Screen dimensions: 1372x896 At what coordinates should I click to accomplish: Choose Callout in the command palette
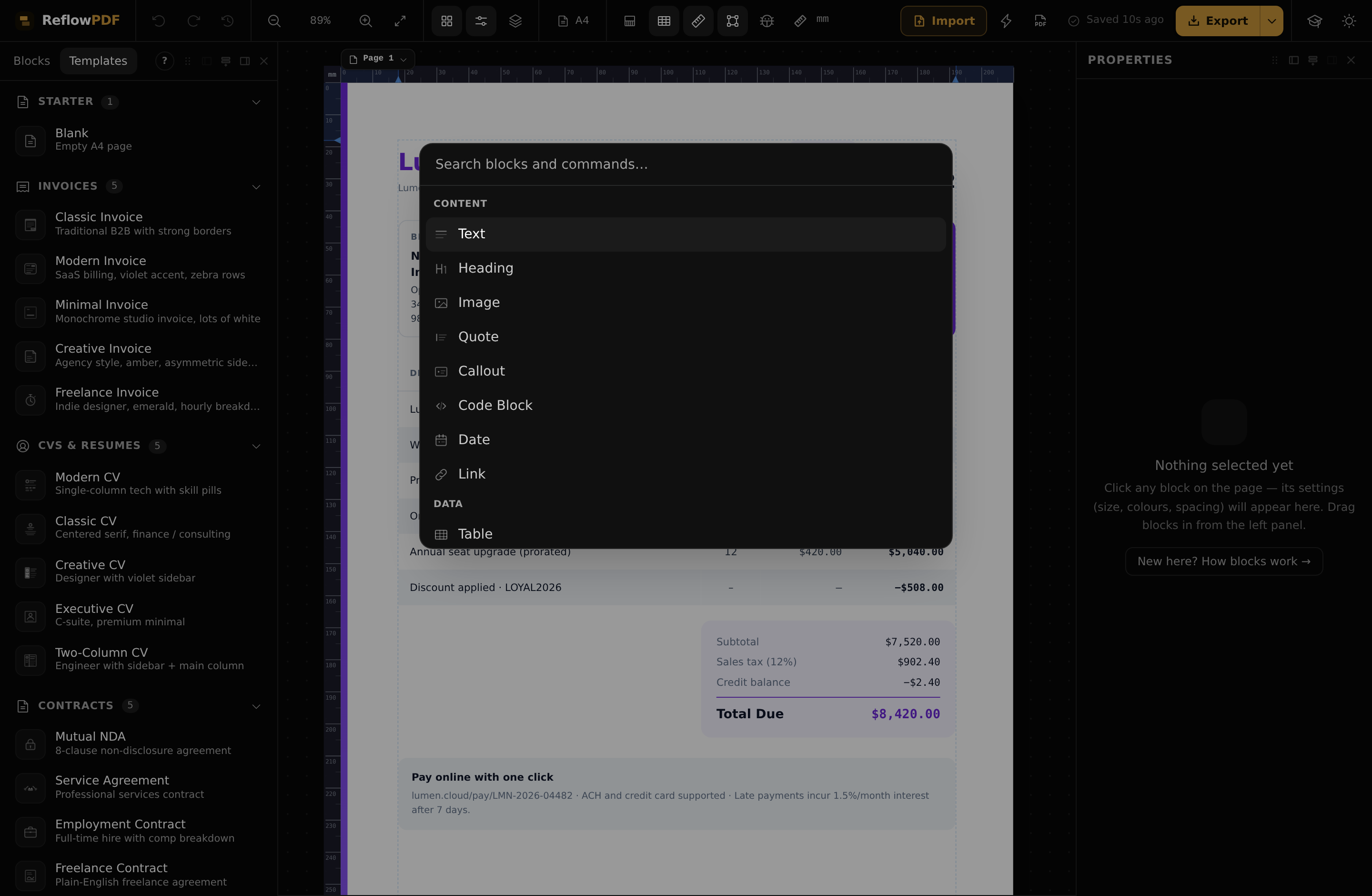tap(686, 371)
